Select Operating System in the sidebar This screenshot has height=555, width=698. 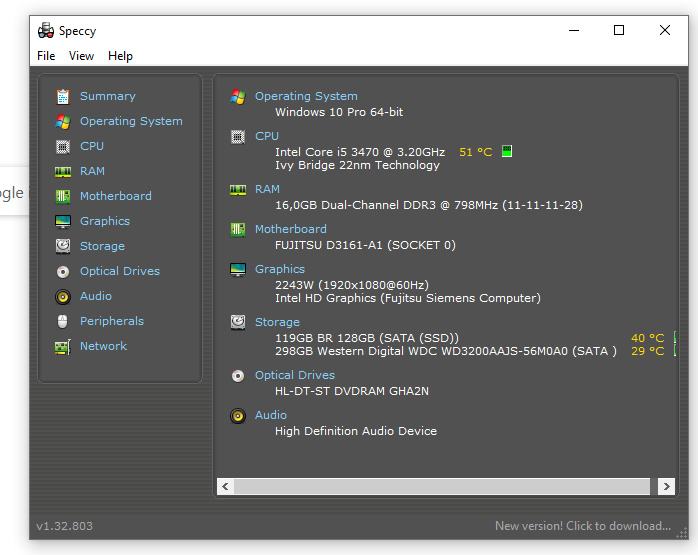pos(131,121)
